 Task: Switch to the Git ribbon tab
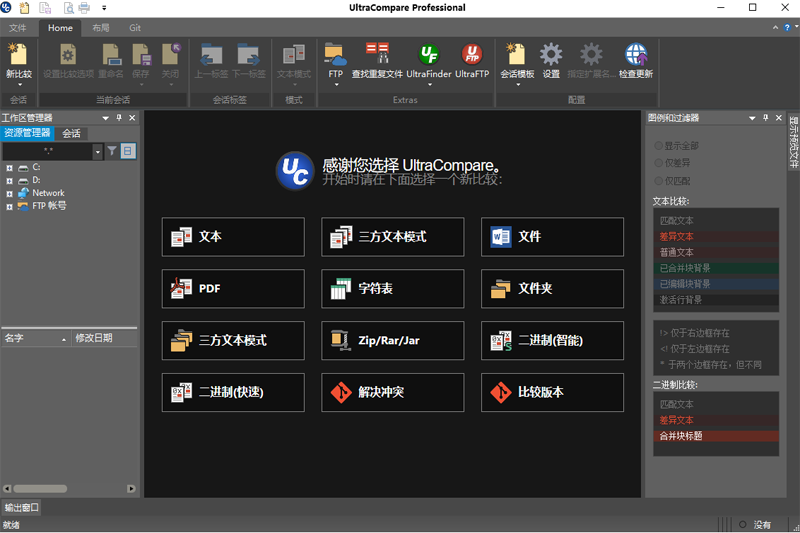click(135, 28)
